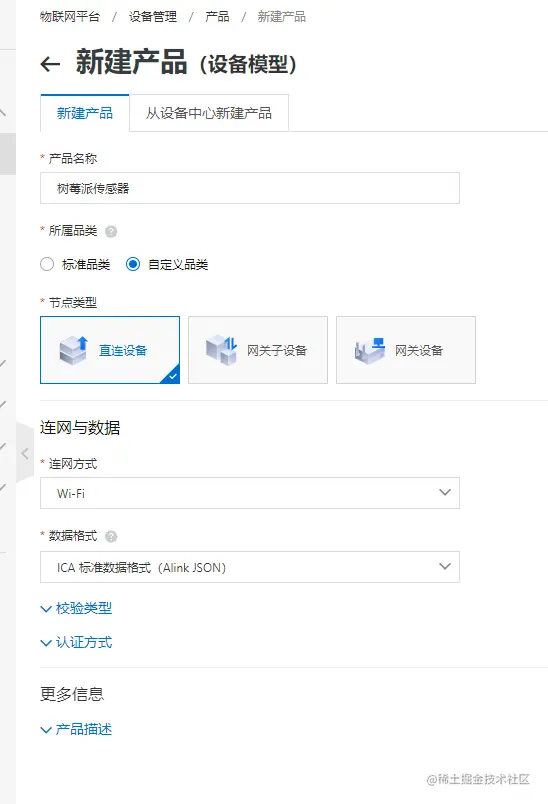Expand the 校验类型 section

(76, 609)
